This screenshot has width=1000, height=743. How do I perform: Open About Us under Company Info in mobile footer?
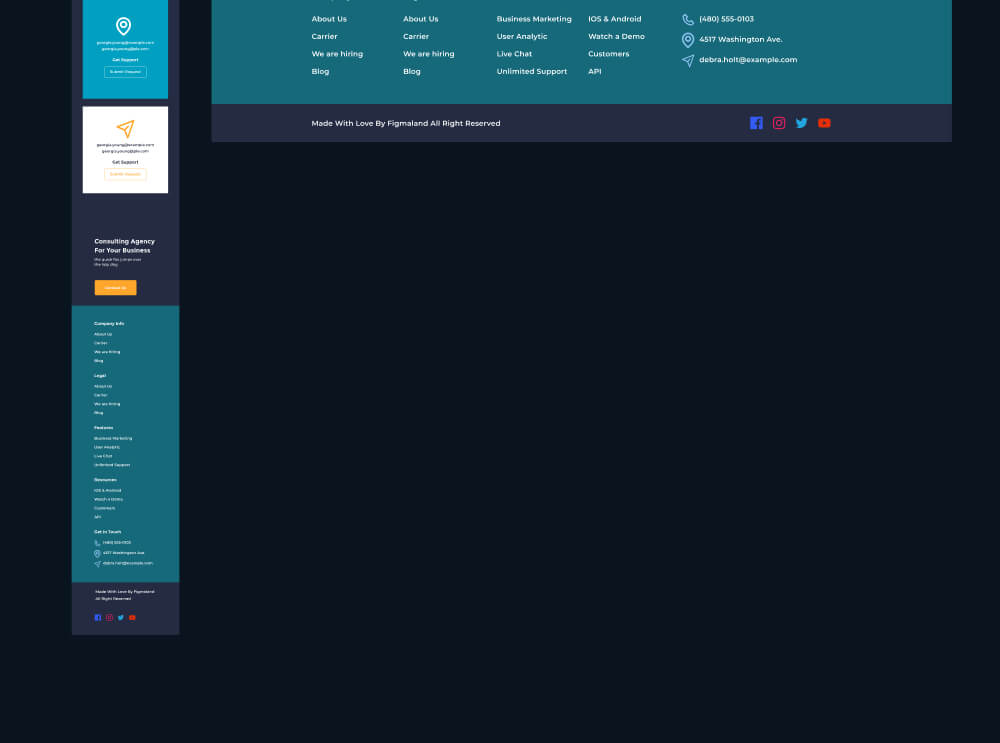point(103,334)
